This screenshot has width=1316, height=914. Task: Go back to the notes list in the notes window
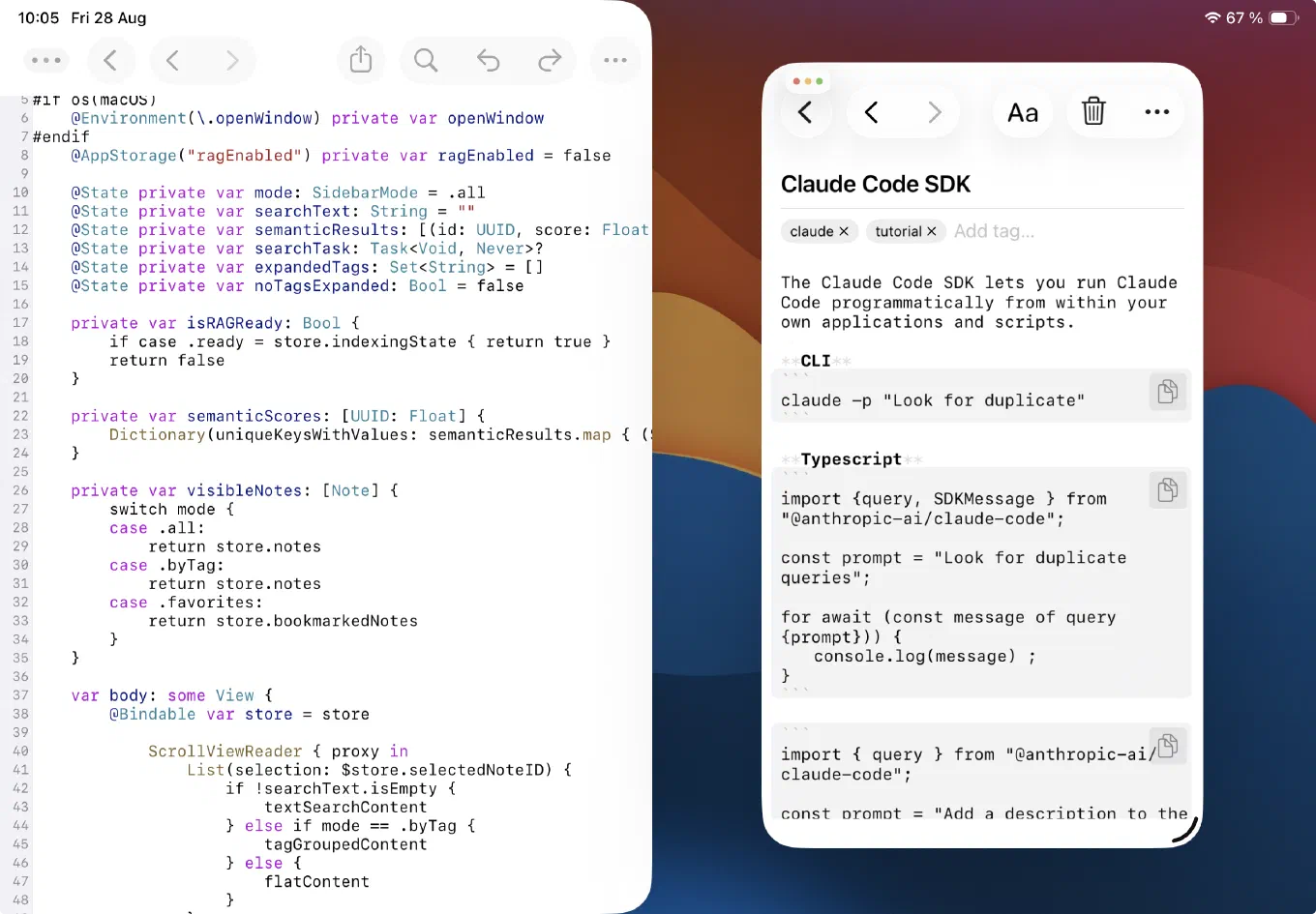pos(805,112)
